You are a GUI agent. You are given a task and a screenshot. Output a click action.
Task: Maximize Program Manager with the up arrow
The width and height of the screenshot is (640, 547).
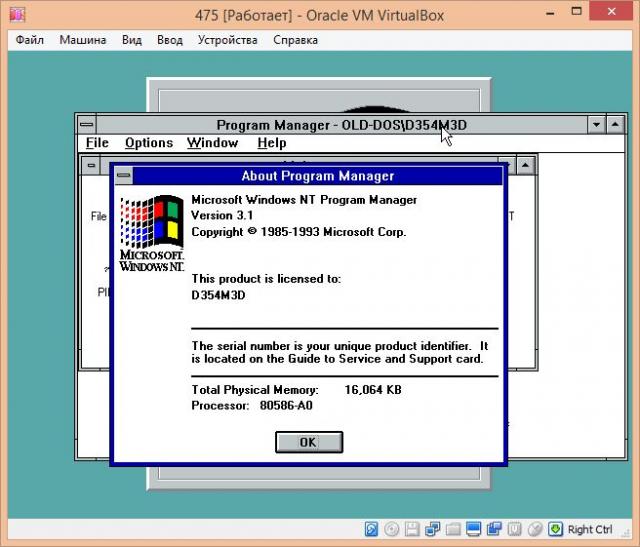click(615, 125)
